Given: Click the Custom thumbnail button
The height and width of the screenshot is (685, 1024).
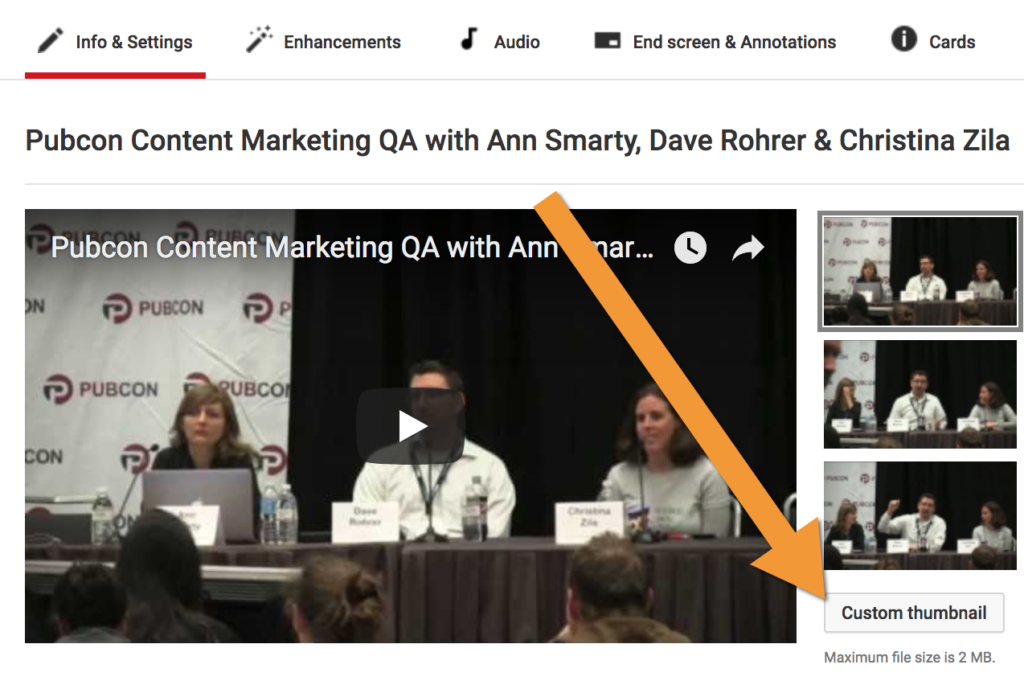Looking at the screenshot, I should 914,613.
